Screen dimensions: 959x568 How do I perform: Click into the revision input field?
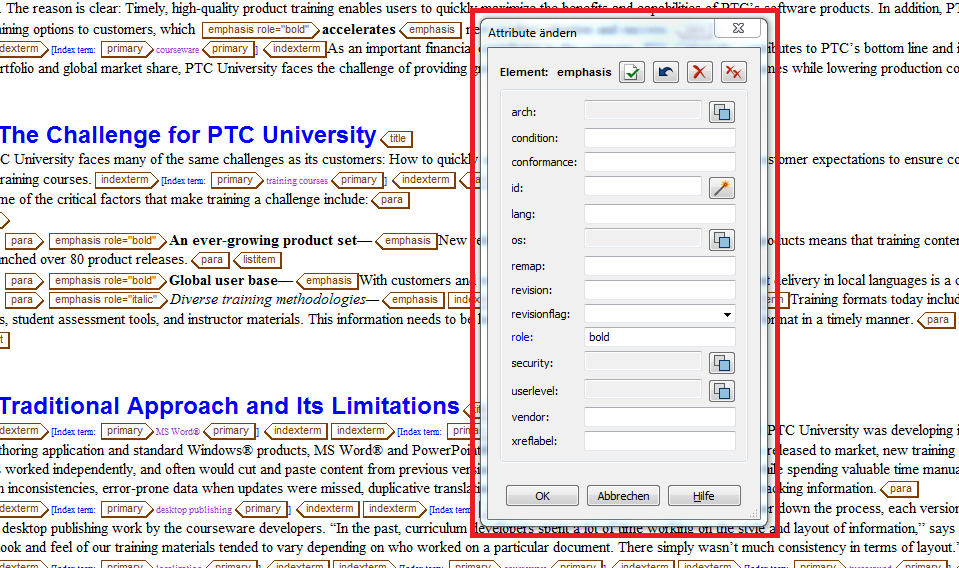659,290
